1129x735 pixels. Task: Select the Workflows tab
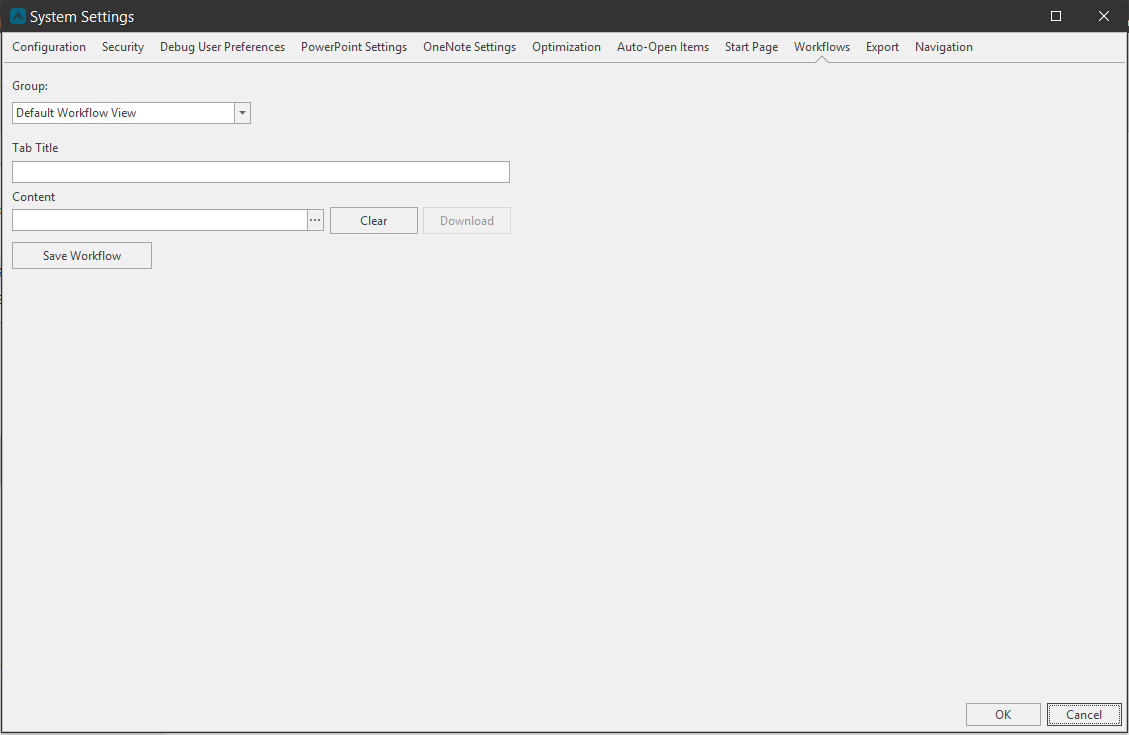point(822,47)
